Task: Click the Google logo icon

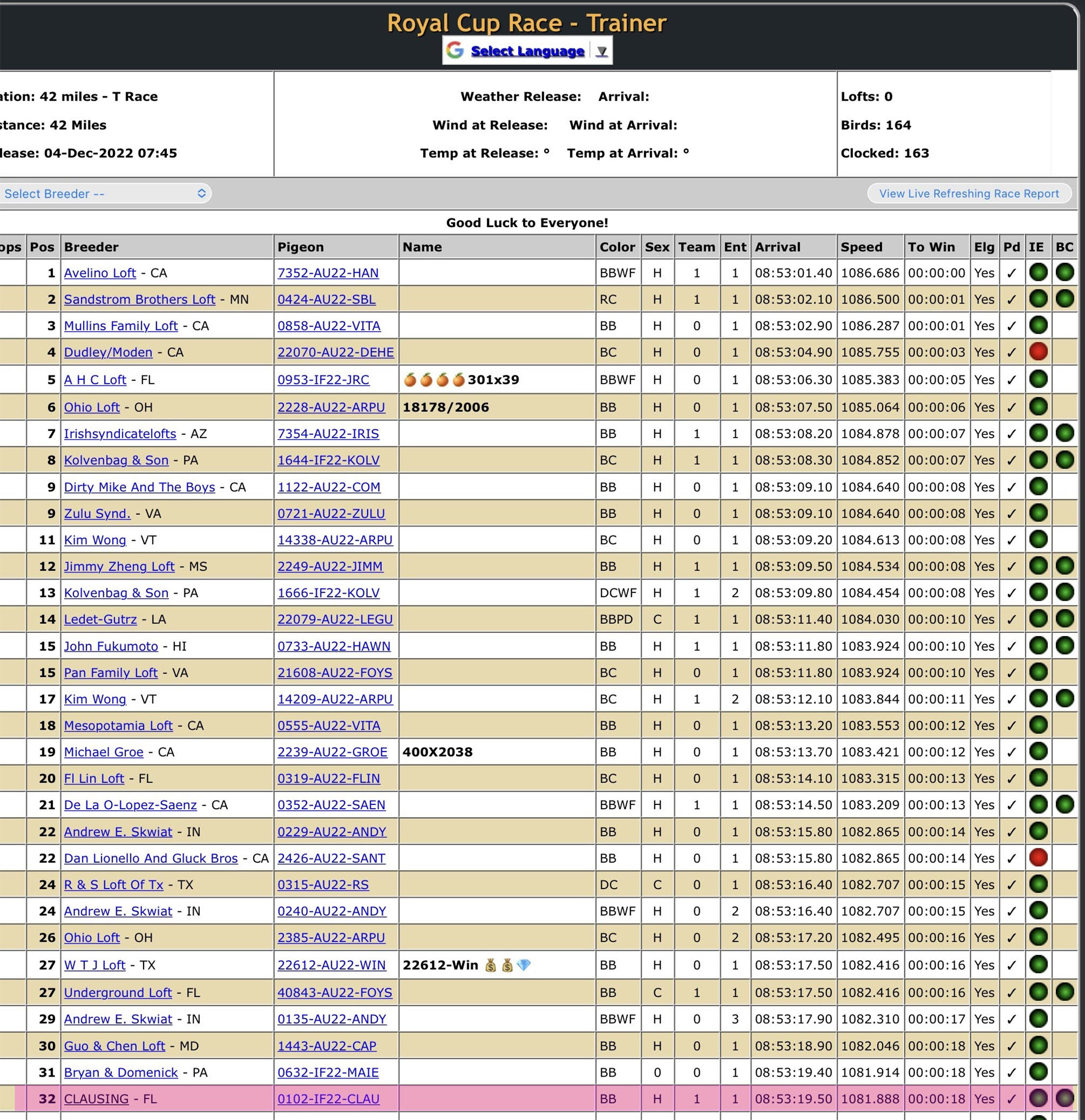Action: 455,50
